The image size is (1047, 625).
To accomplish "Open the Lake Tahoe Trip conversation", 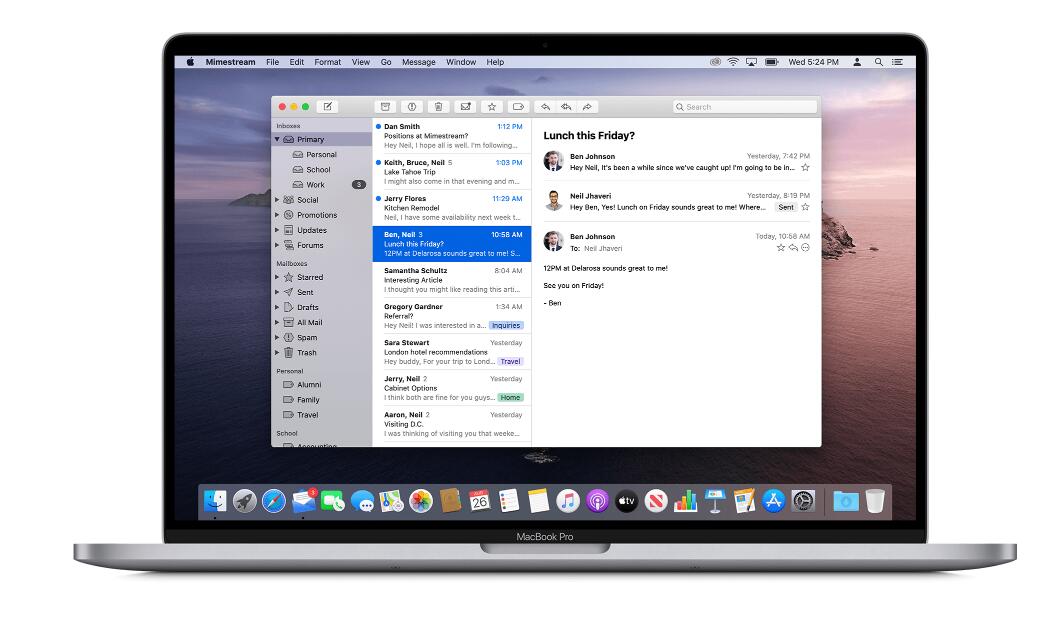I will click(452, 172).
